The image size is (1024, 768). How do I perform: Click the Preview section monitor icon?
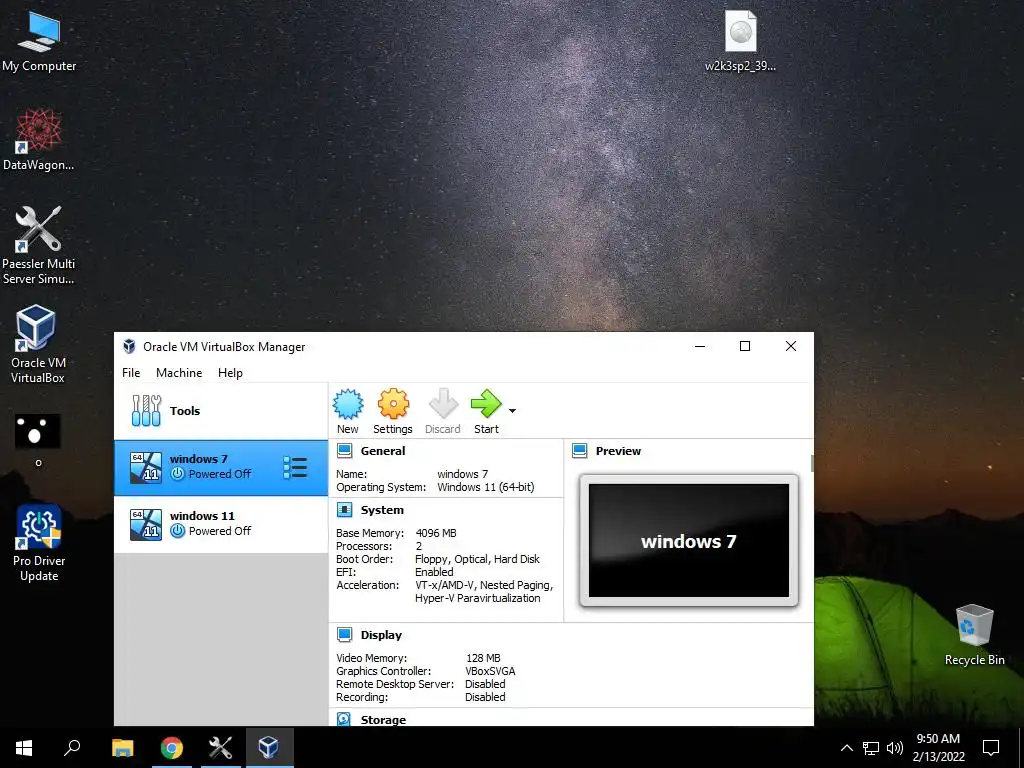pyautogui.click(x=579, y=451)
